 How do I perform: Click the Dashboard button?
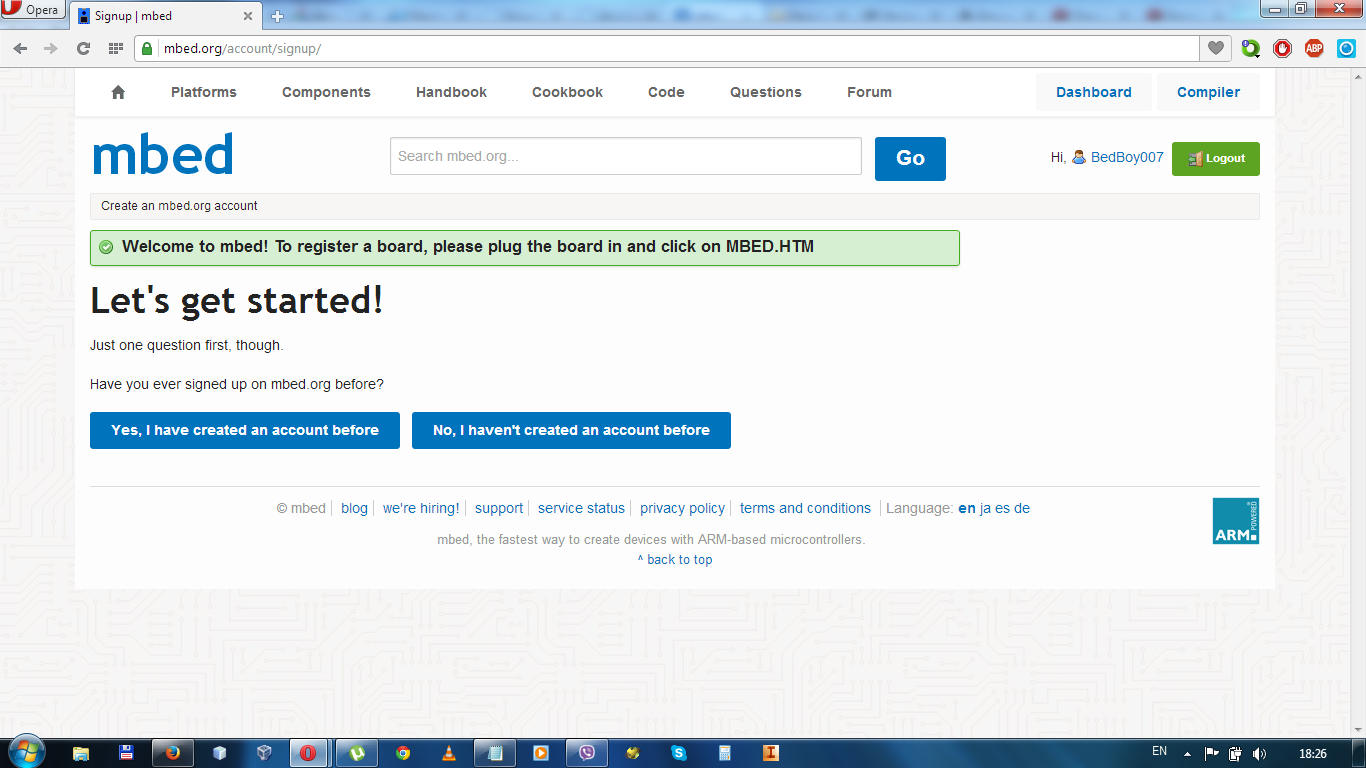pos(1094,92)
